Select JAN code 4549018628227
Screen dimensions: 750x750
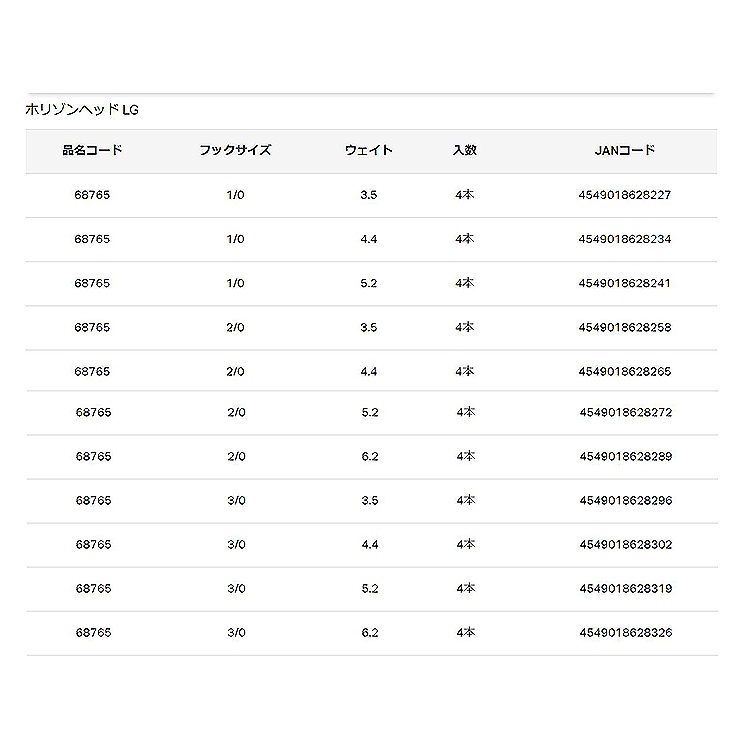tap(624, 196)
